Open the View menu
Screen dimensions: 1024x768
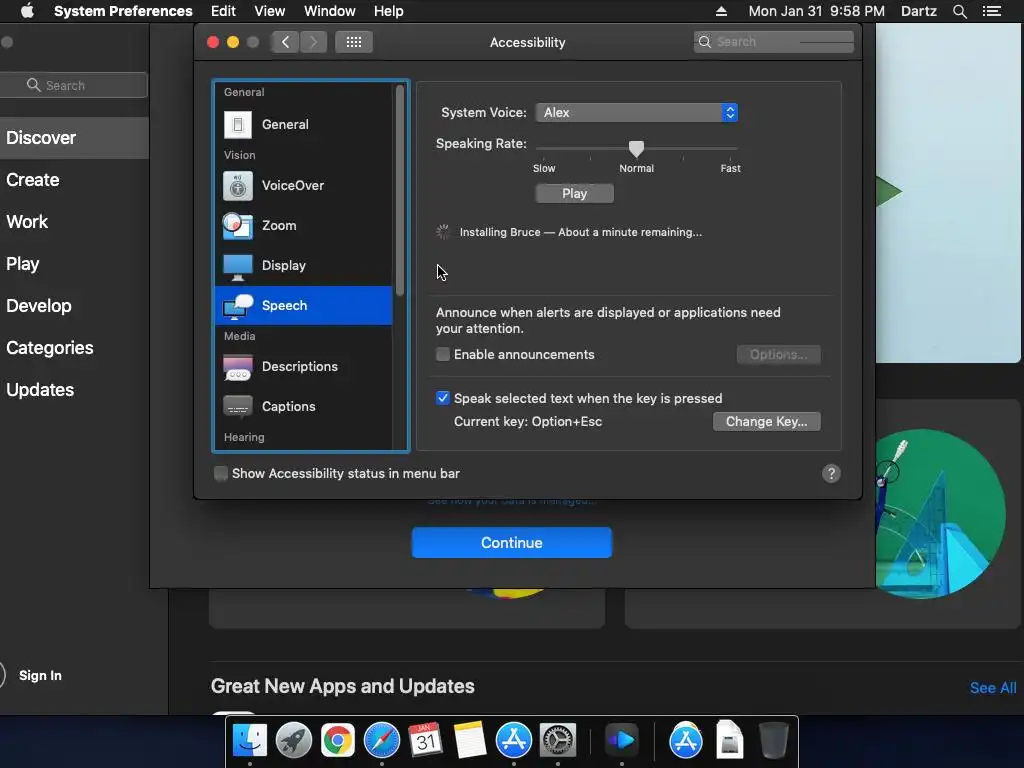pos(270,11)
